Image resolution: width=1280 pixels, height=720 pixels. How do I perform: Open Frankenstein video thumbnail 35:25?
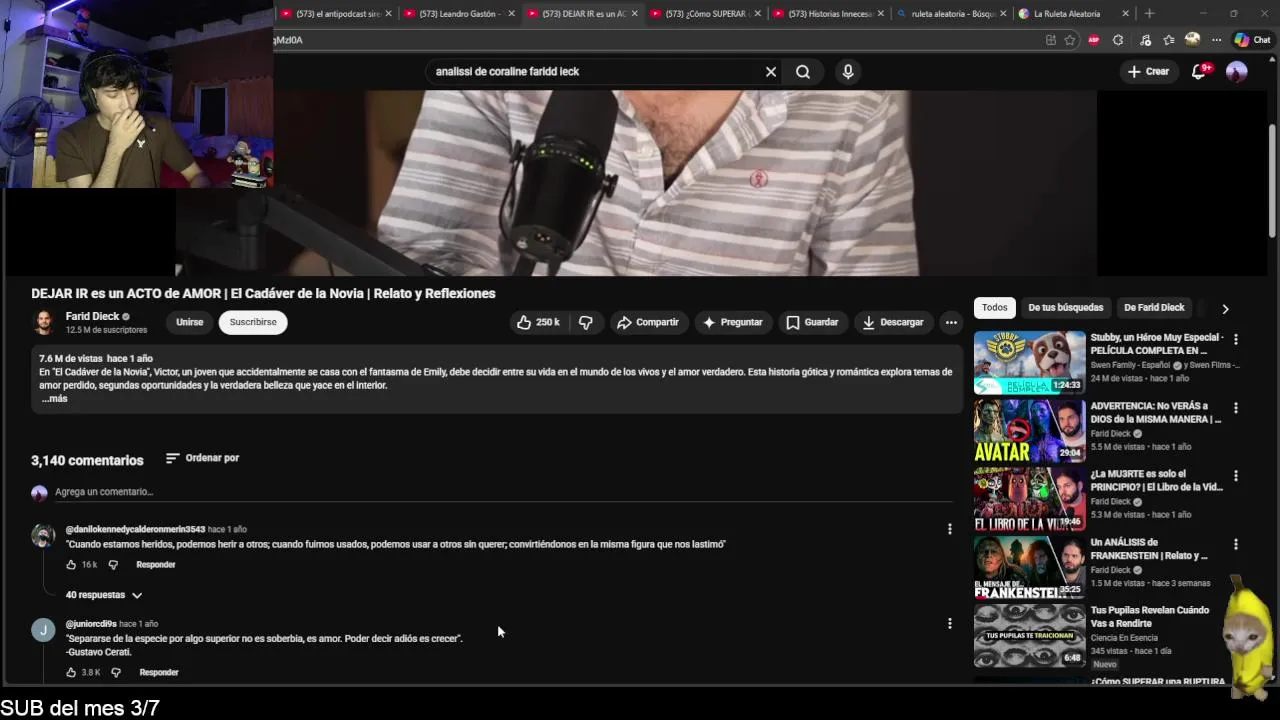[x=1029, y=567]
